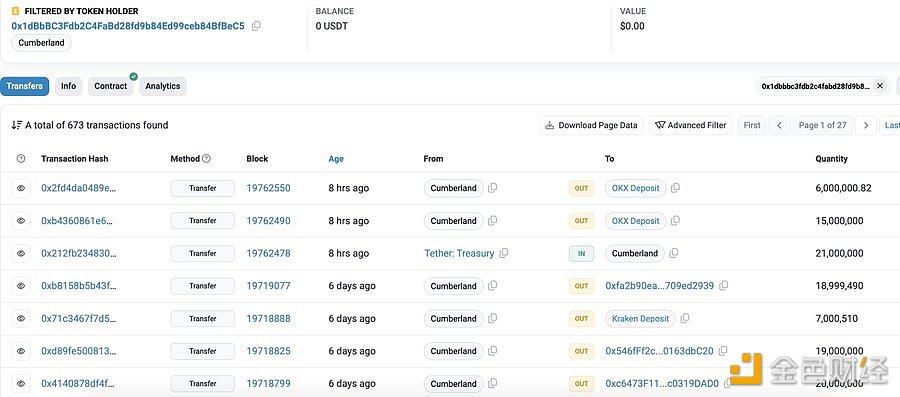Open address 0xfa2b90ea...709ed2939
Viewport: 900px width, 397px height.
[x=660, y=286]
